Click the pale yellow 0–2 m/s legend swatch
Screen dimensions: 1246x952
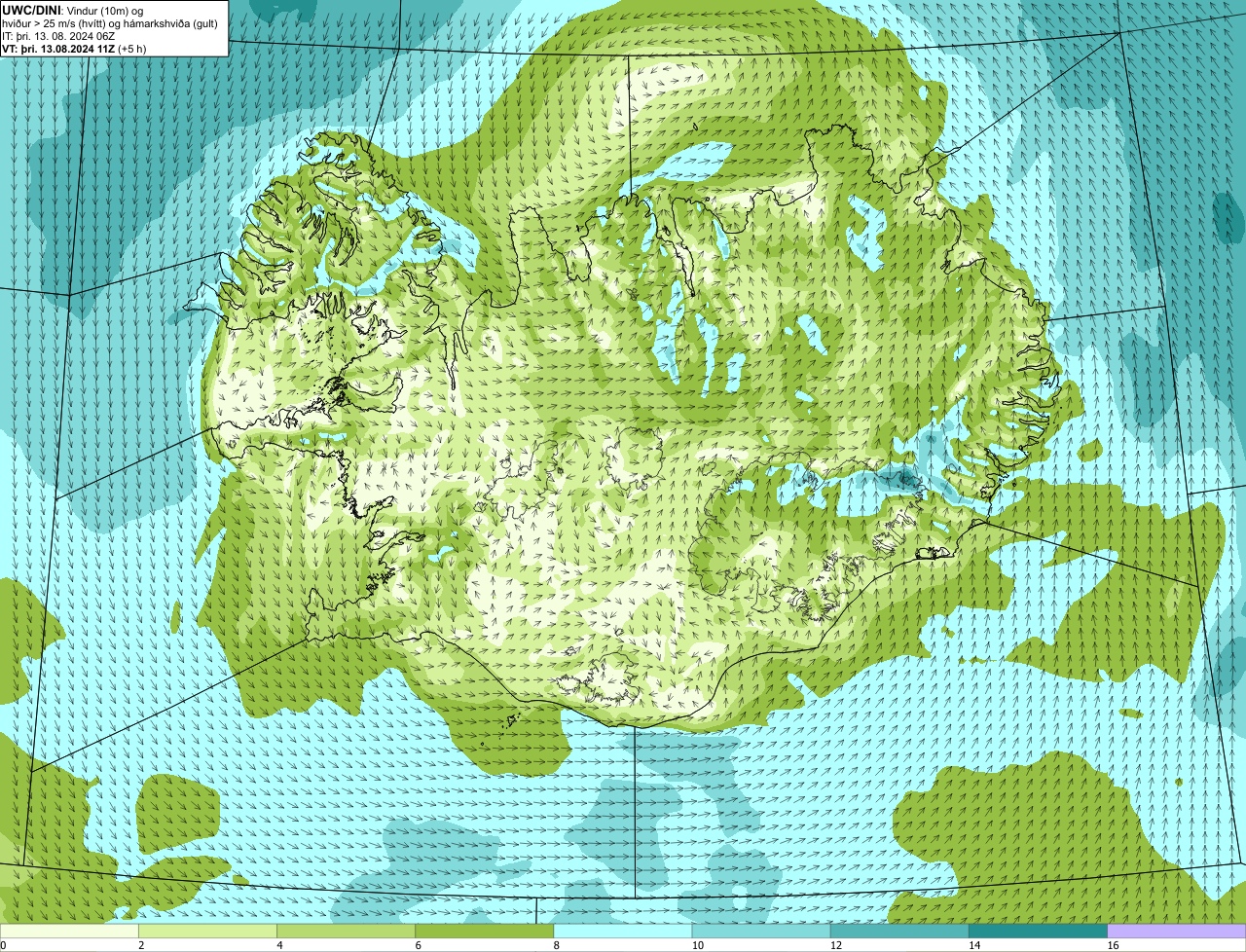69,932
